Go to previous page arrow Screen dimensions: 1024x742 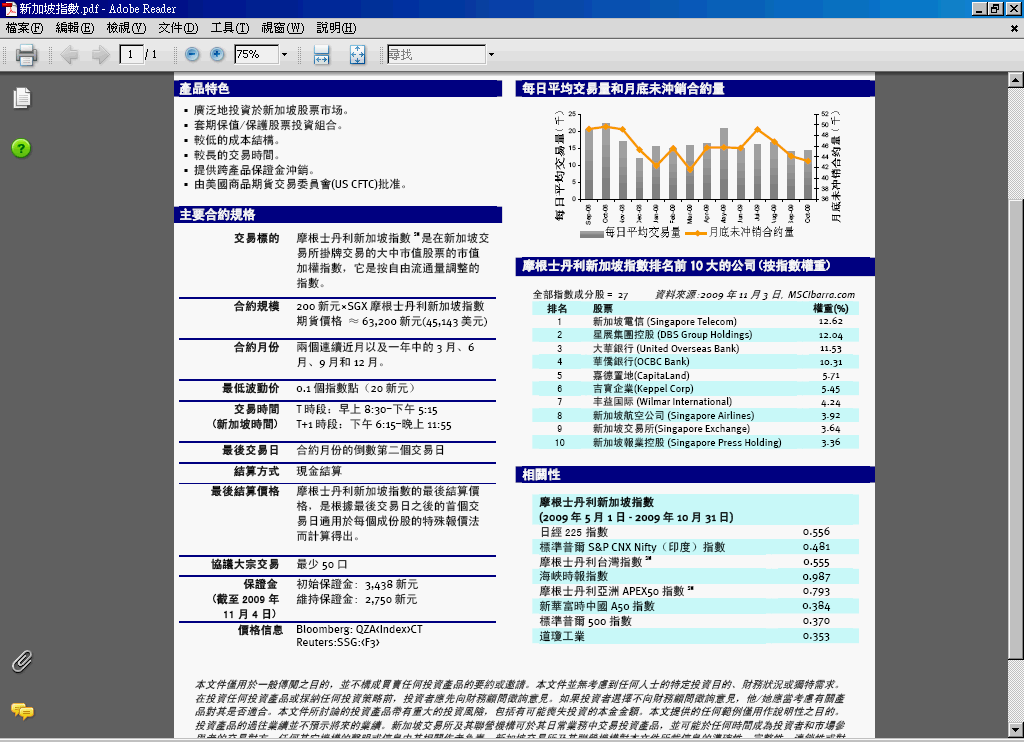(x=69, y=54)
